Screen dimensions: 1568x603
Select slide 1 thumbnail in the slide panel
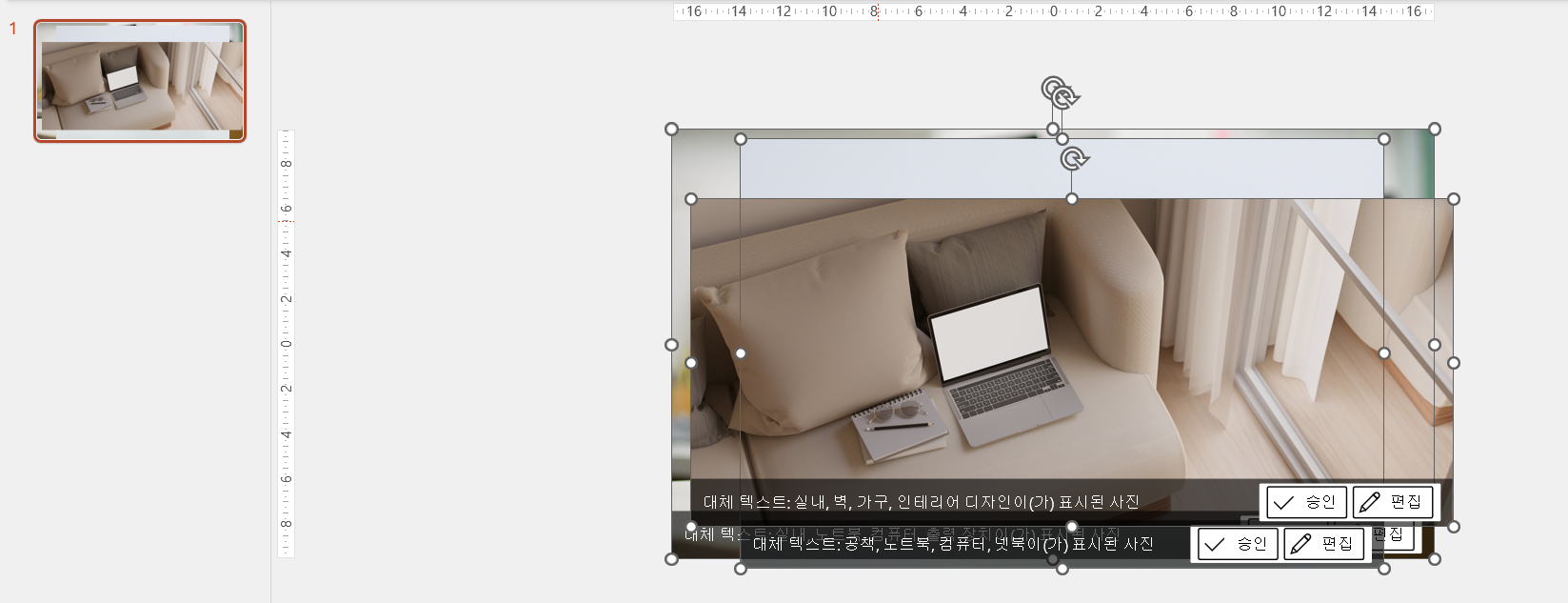click(140, 81)
